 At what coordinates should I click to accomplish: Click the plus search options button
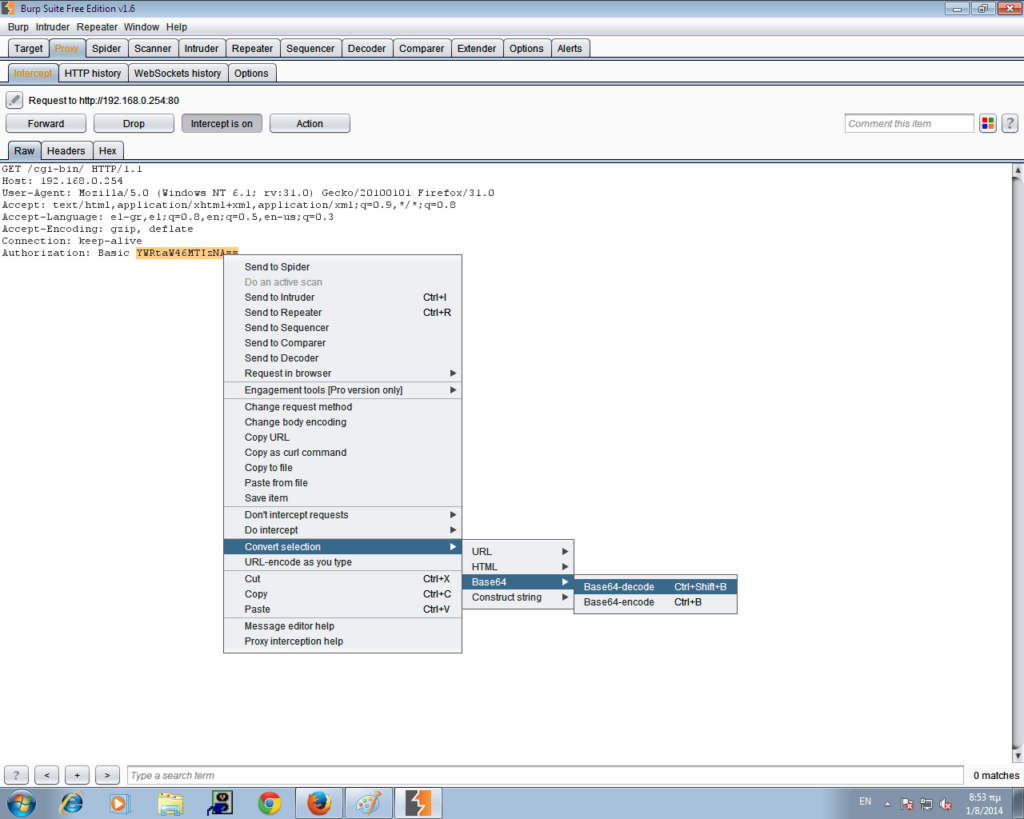[x=77, y=775]
